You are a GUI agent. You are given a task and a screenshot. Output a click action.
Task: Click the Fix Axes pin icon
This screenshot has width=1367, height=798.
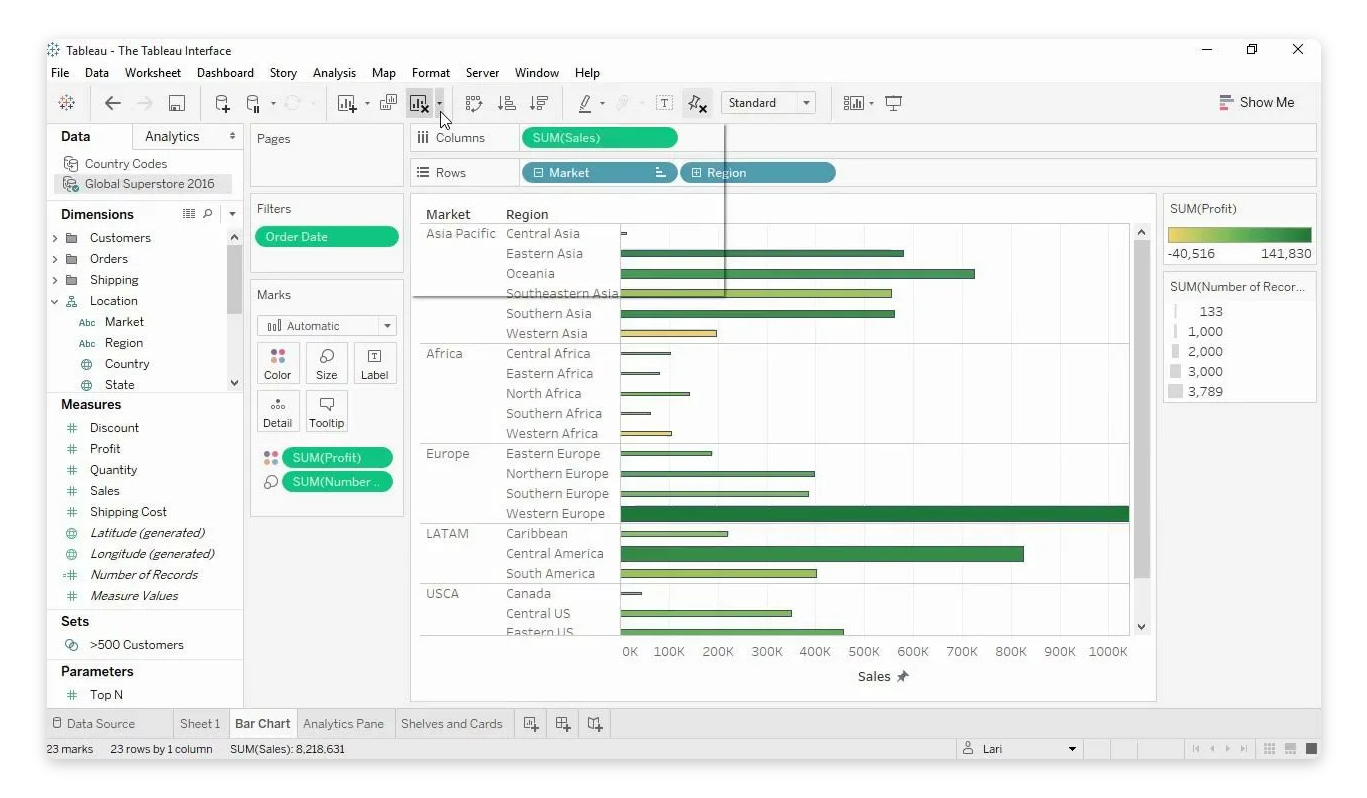(697, 103)
